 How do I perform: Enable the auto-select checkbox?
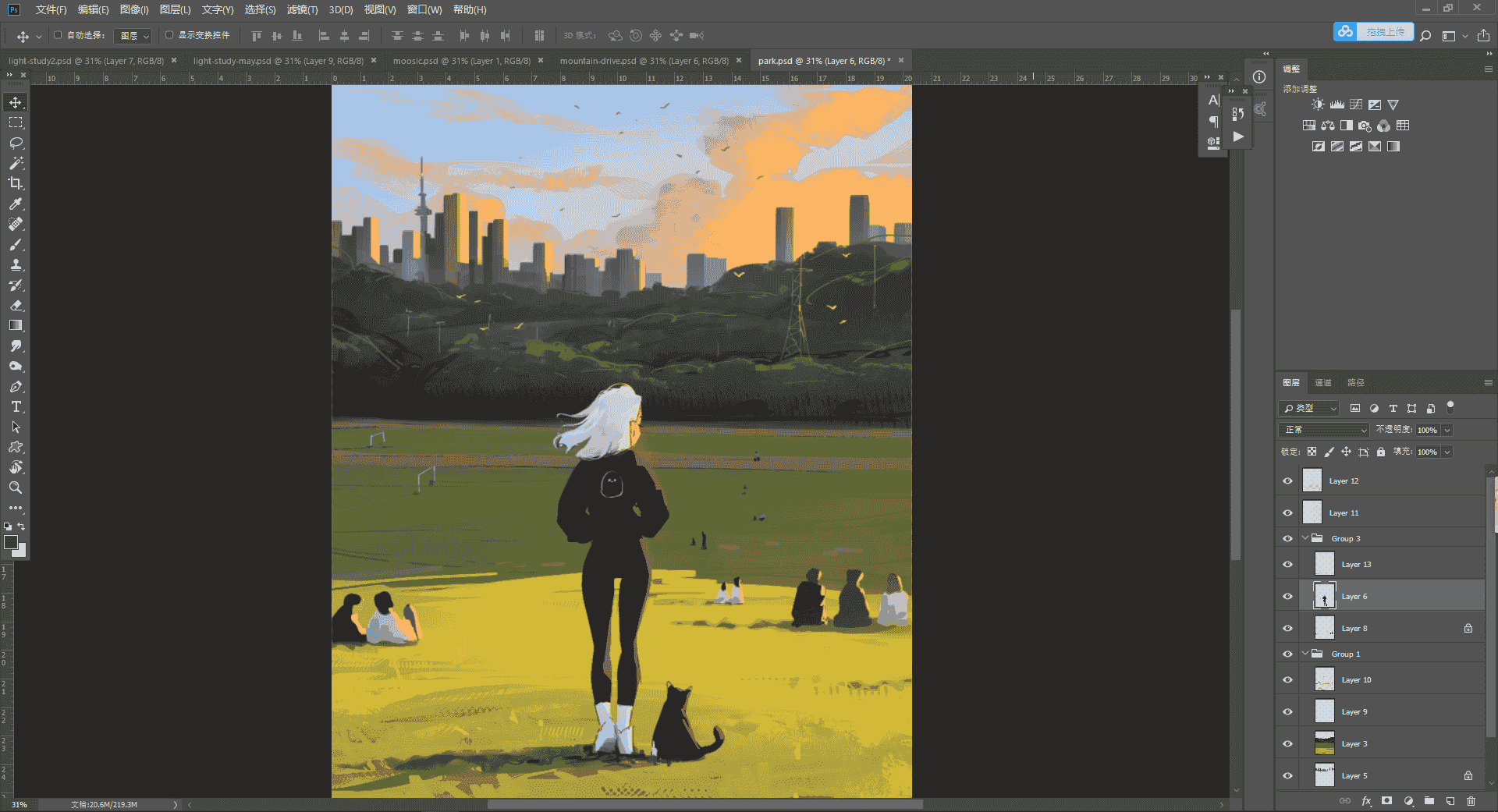[58, 35]
